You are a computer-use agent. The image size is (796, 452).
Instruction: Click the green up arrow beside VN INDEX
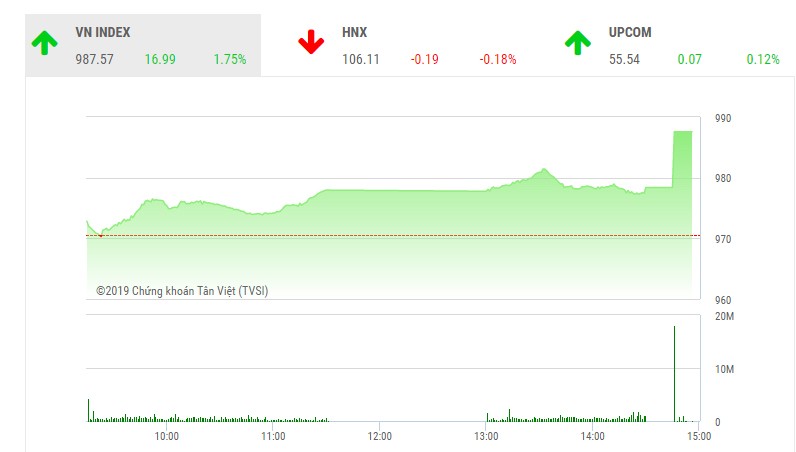click(43, 42)
